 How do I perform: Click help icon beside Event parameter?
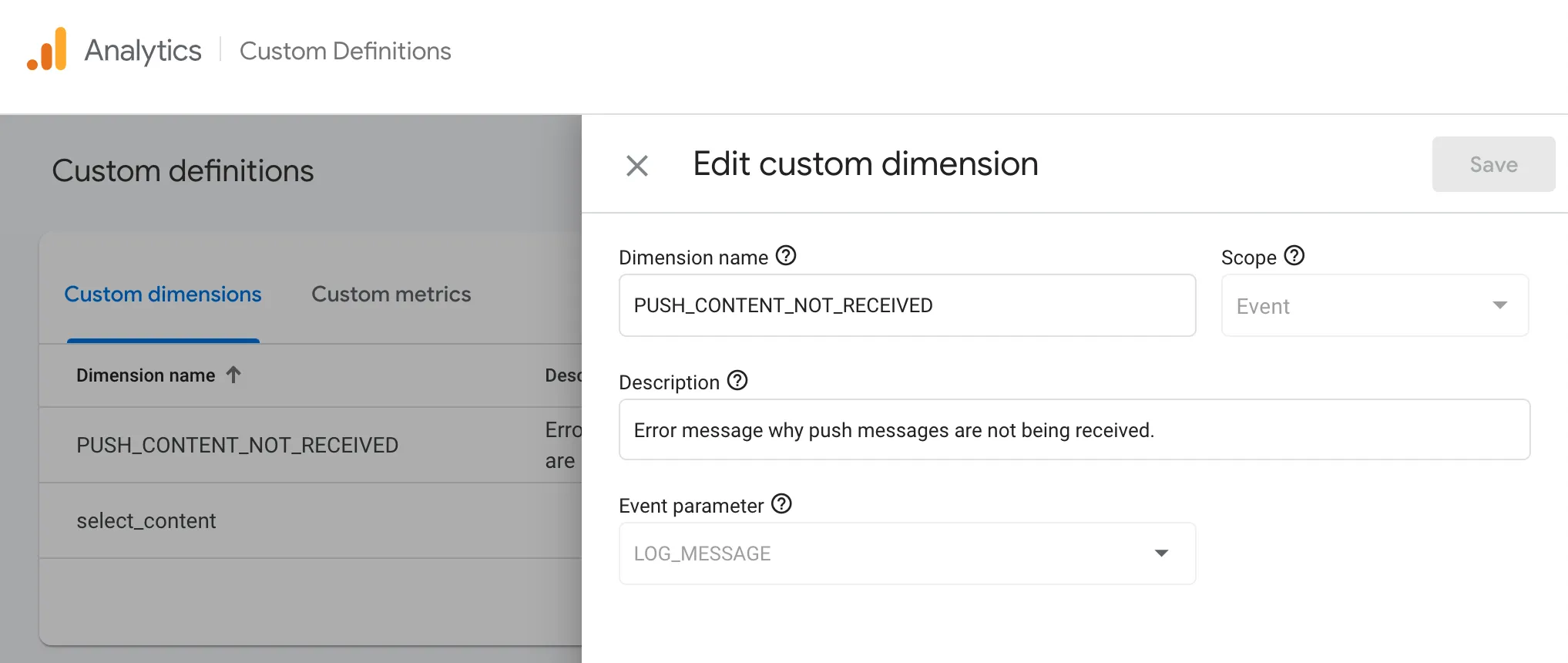click(781, 504)
